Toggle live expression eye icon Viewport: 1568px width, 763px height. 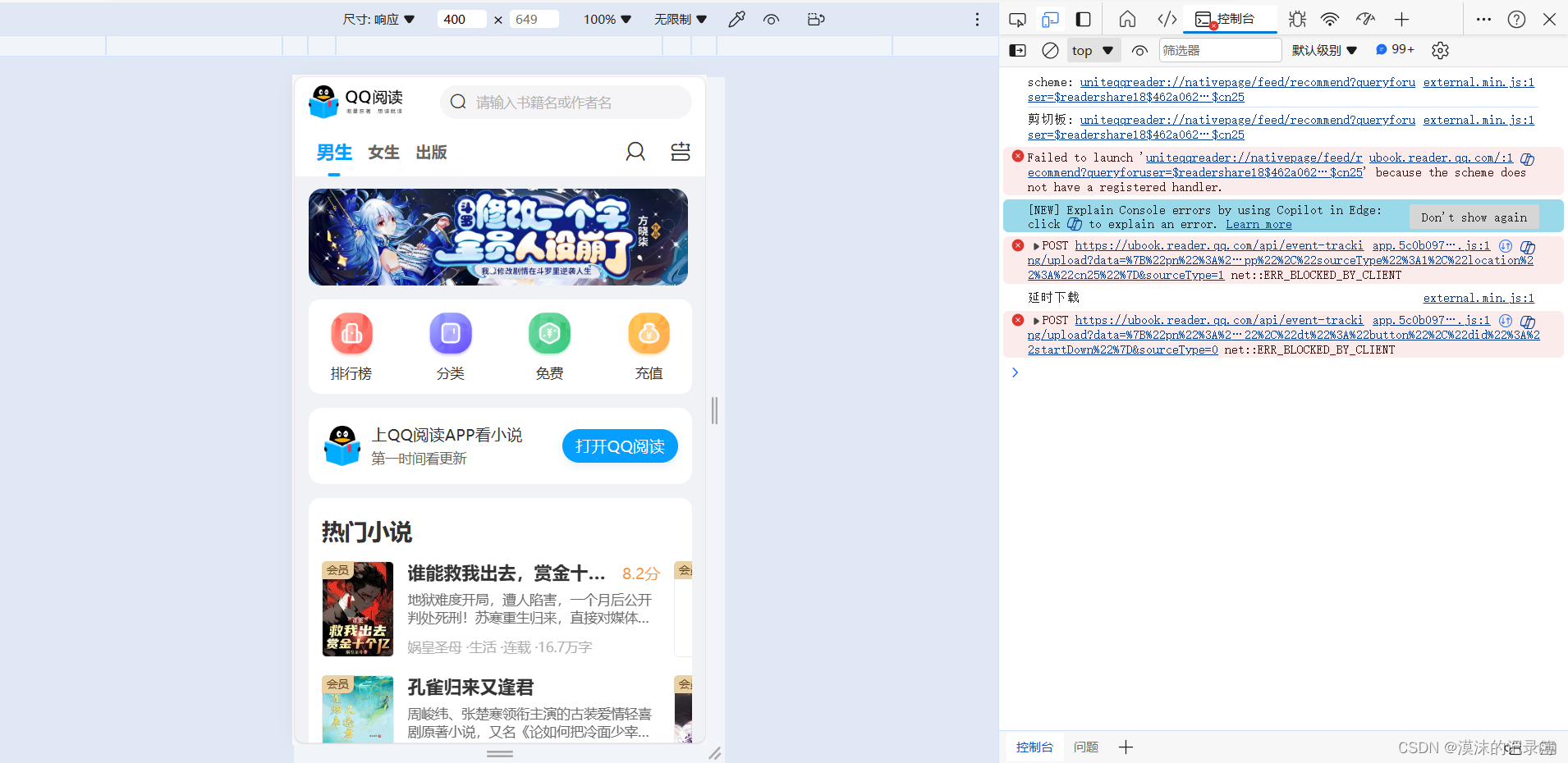(x=1139, y=51)
